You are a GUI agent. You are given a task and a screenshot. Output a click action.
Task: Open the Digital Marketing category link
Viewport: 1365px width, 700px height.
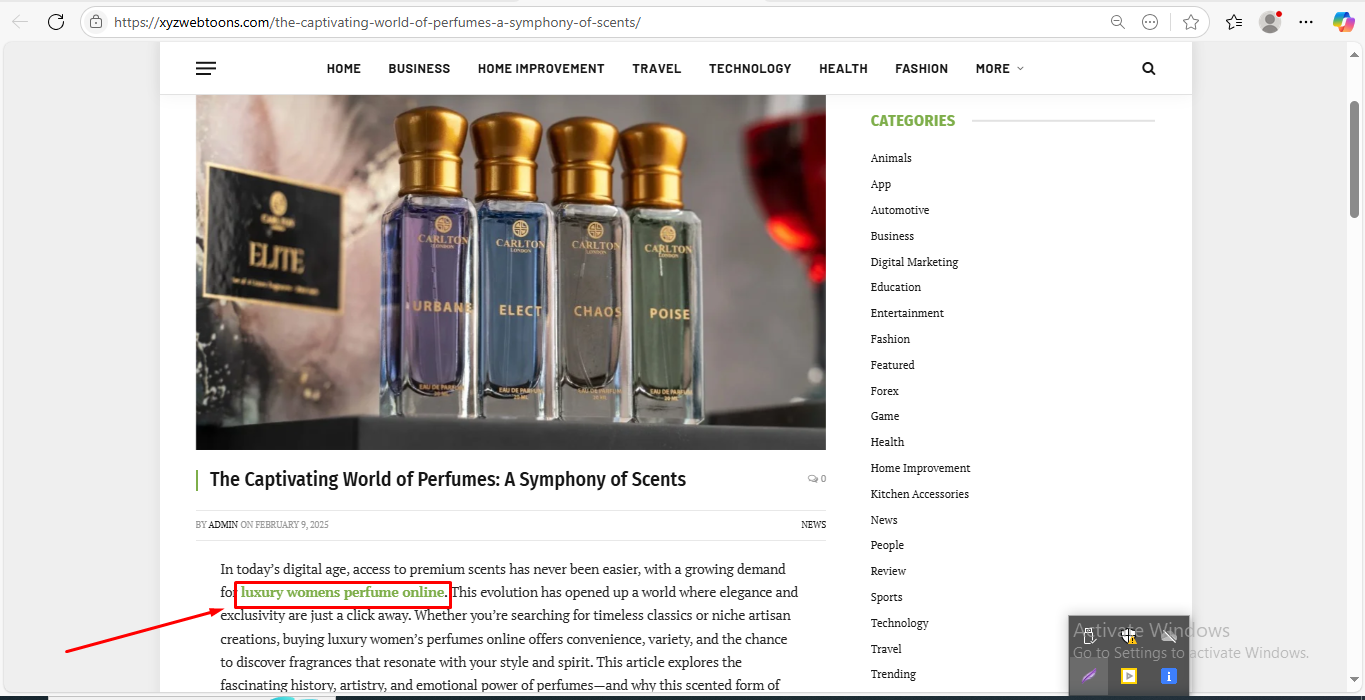[914, 262]
